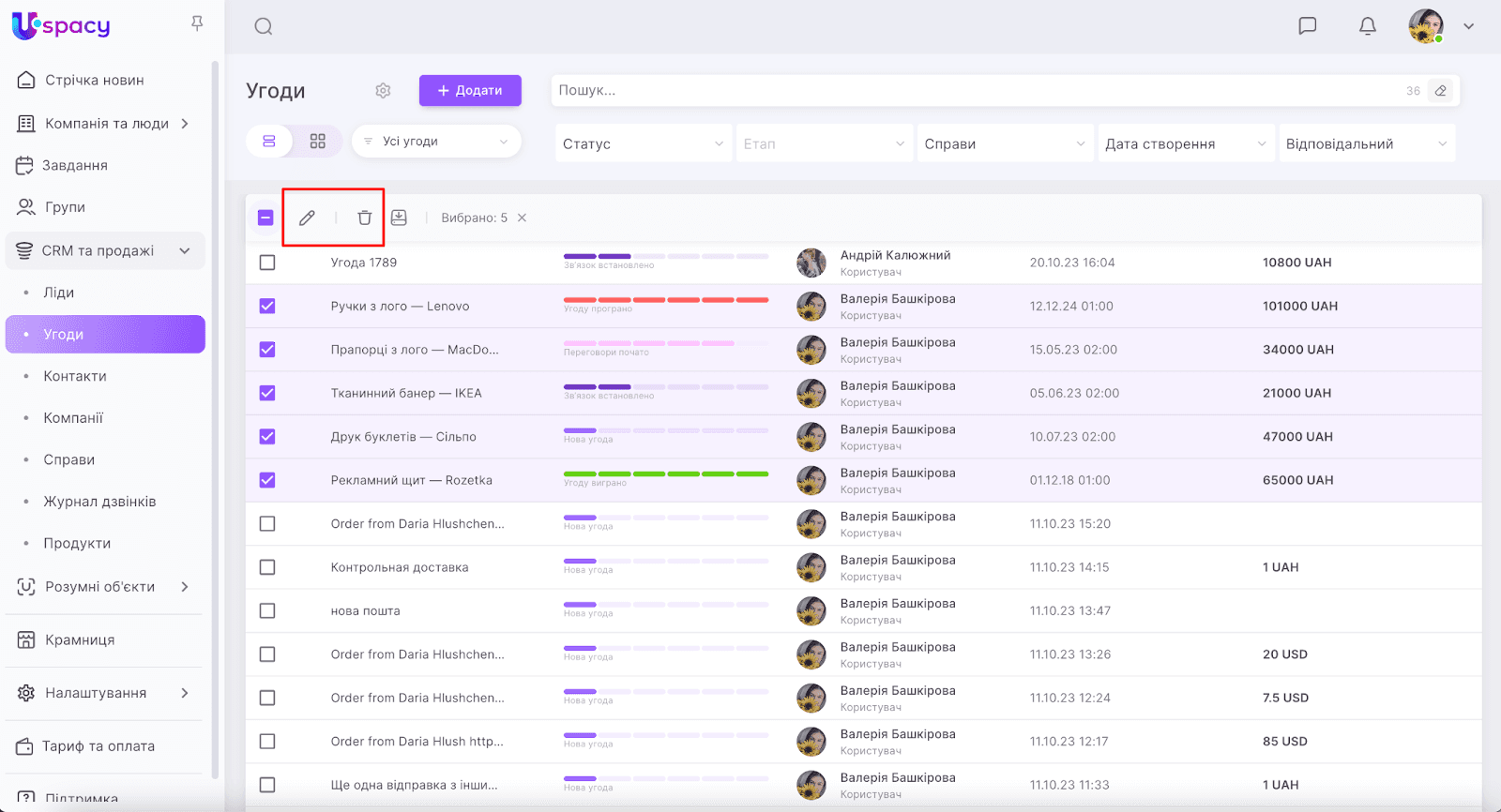1501x812 pixels.
Task: Click the gear settings icon next to Угоди title
Action: click(x=383, y=91)
